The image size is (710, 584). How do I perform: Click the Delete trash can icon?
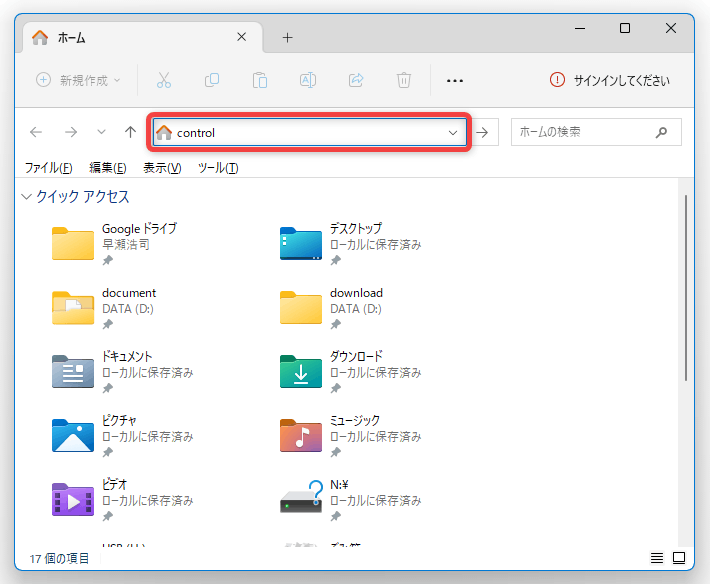pyautogui.click(x=403, y=80)
